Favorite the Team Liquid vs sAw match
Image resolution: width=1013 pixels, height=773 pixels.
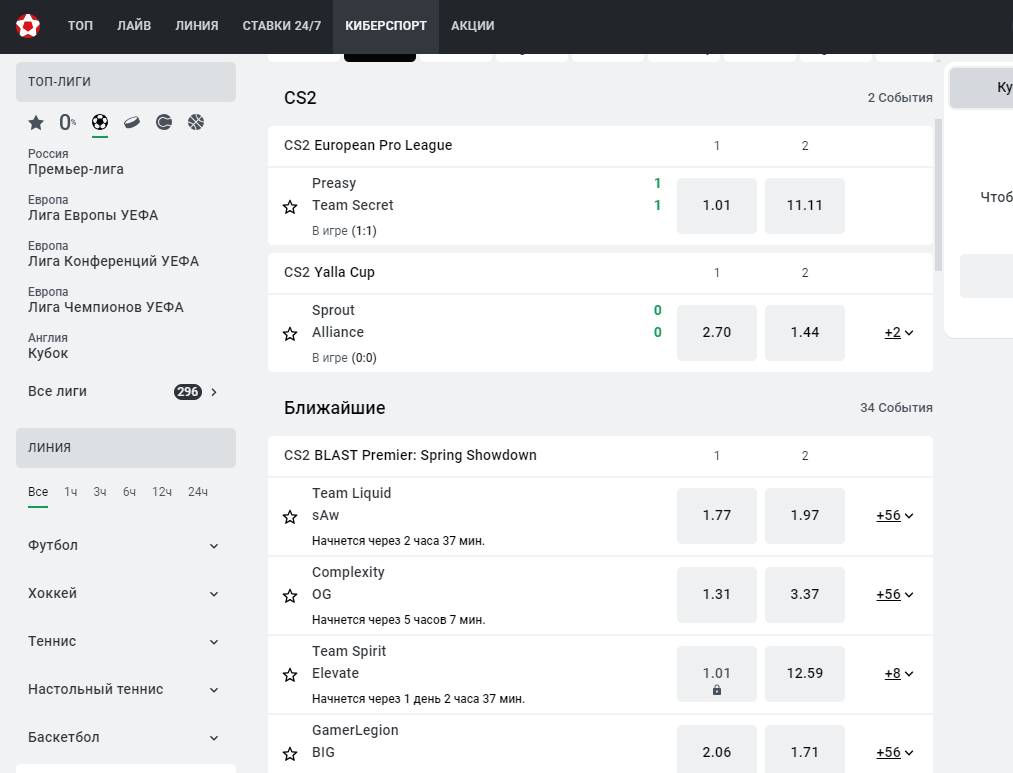click(x=290, y=517)
